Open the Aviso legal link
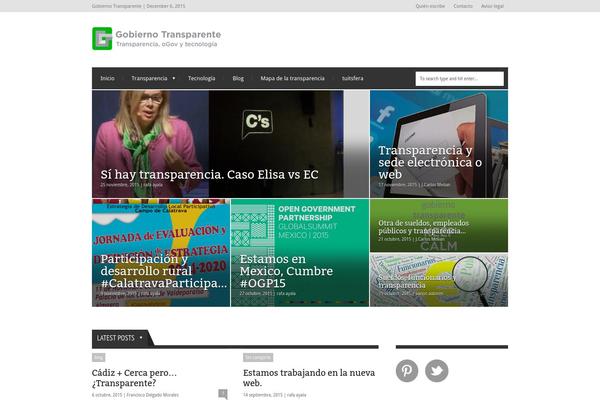The height and width of the screenshot is (400, 600). pyautogui.click(x=492, y=6)
